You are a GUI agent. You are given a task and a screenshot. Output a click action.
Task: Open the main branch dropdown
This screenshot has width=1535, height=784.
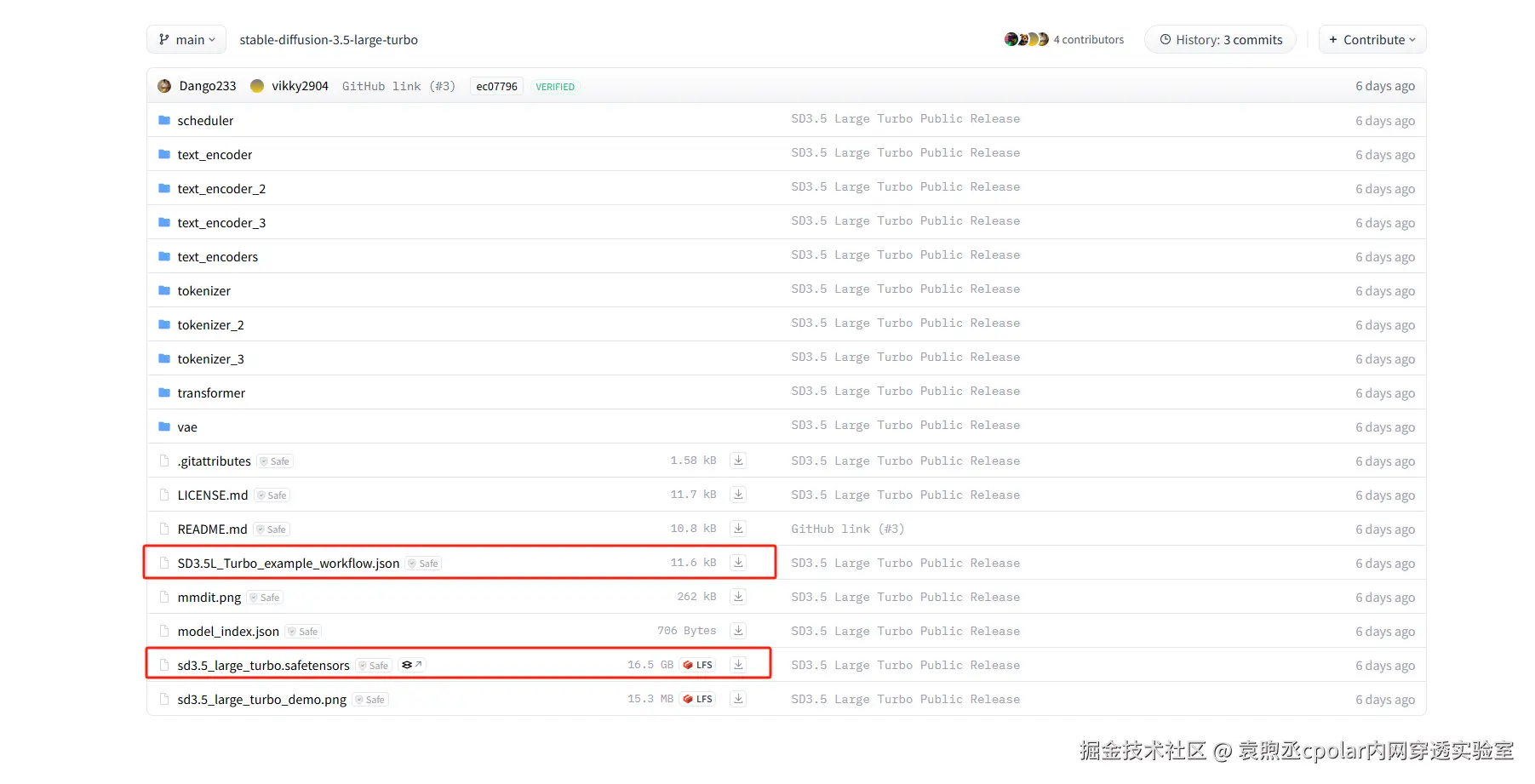tap(186, 39)
